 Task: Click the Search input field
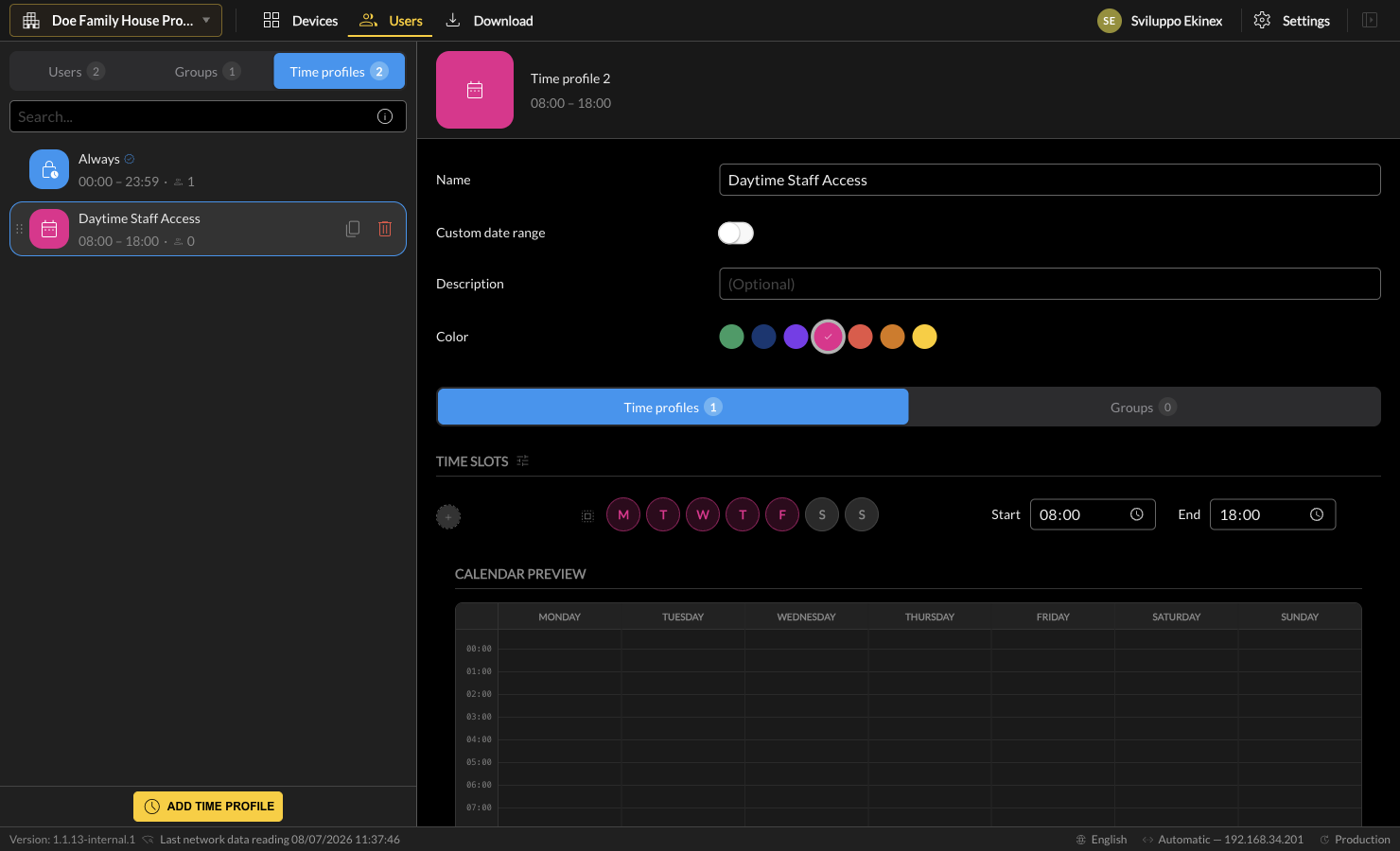(x=208, y=116)
